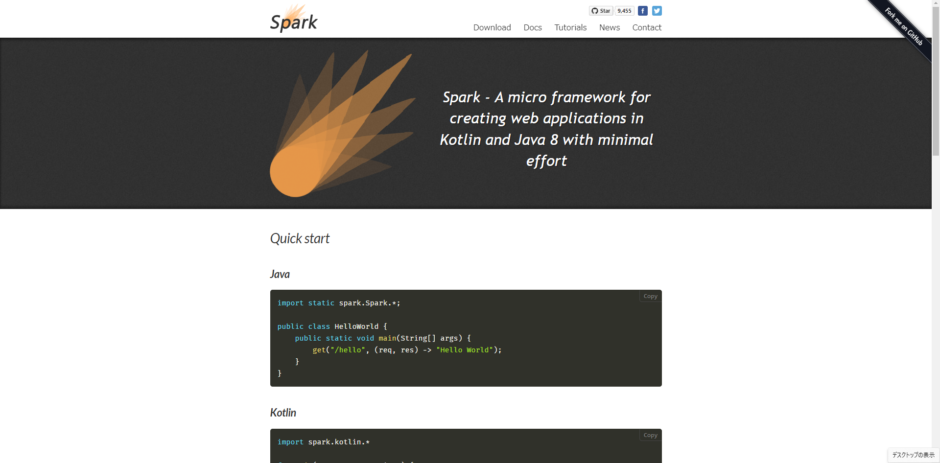Click the scrollbar up arrow
940x463 pixels.
(x=935, y=5)
